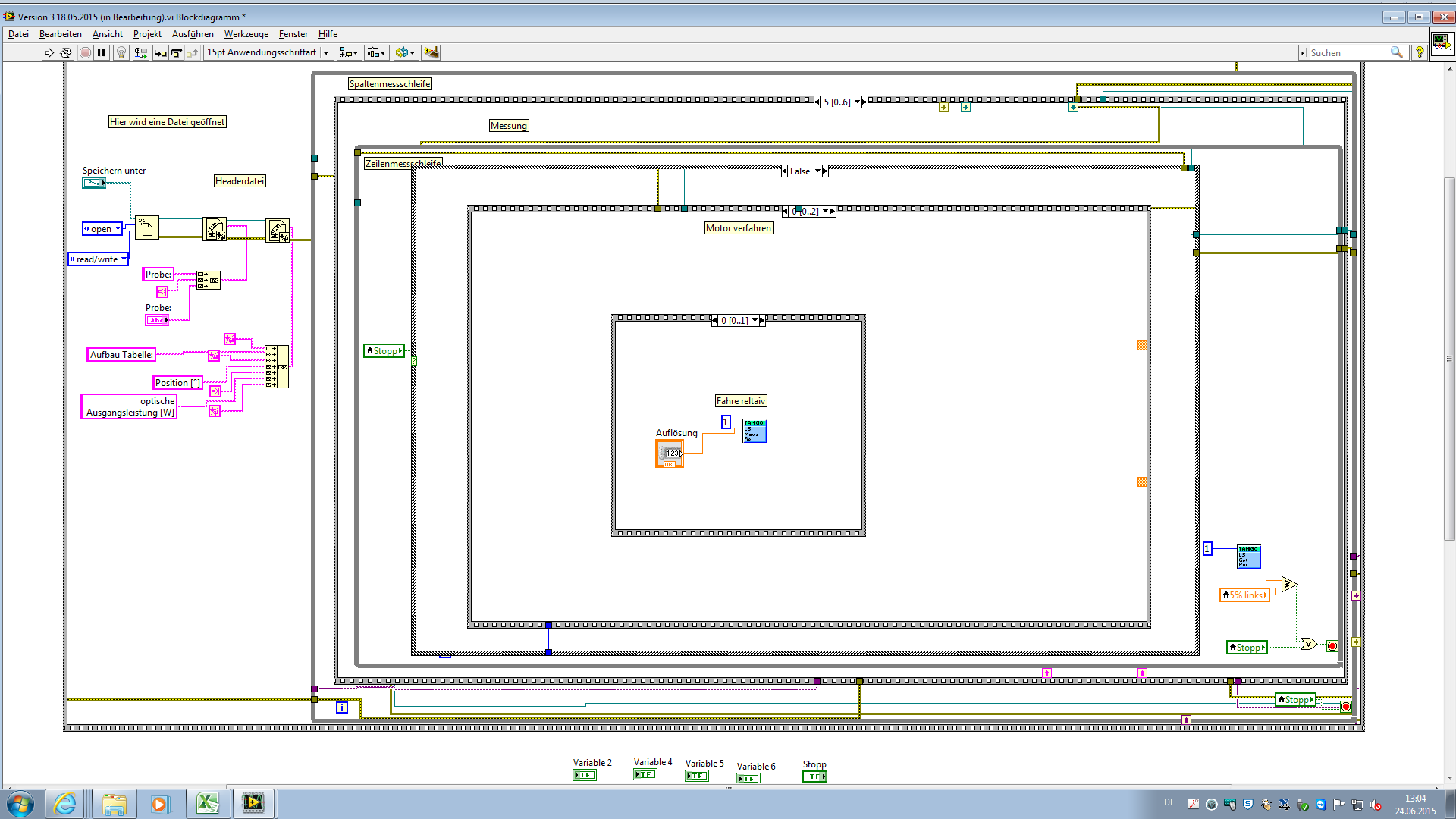
Task: Toggle the Stopp boolean terminal at bottom
Action: click(x=814, y=777)
